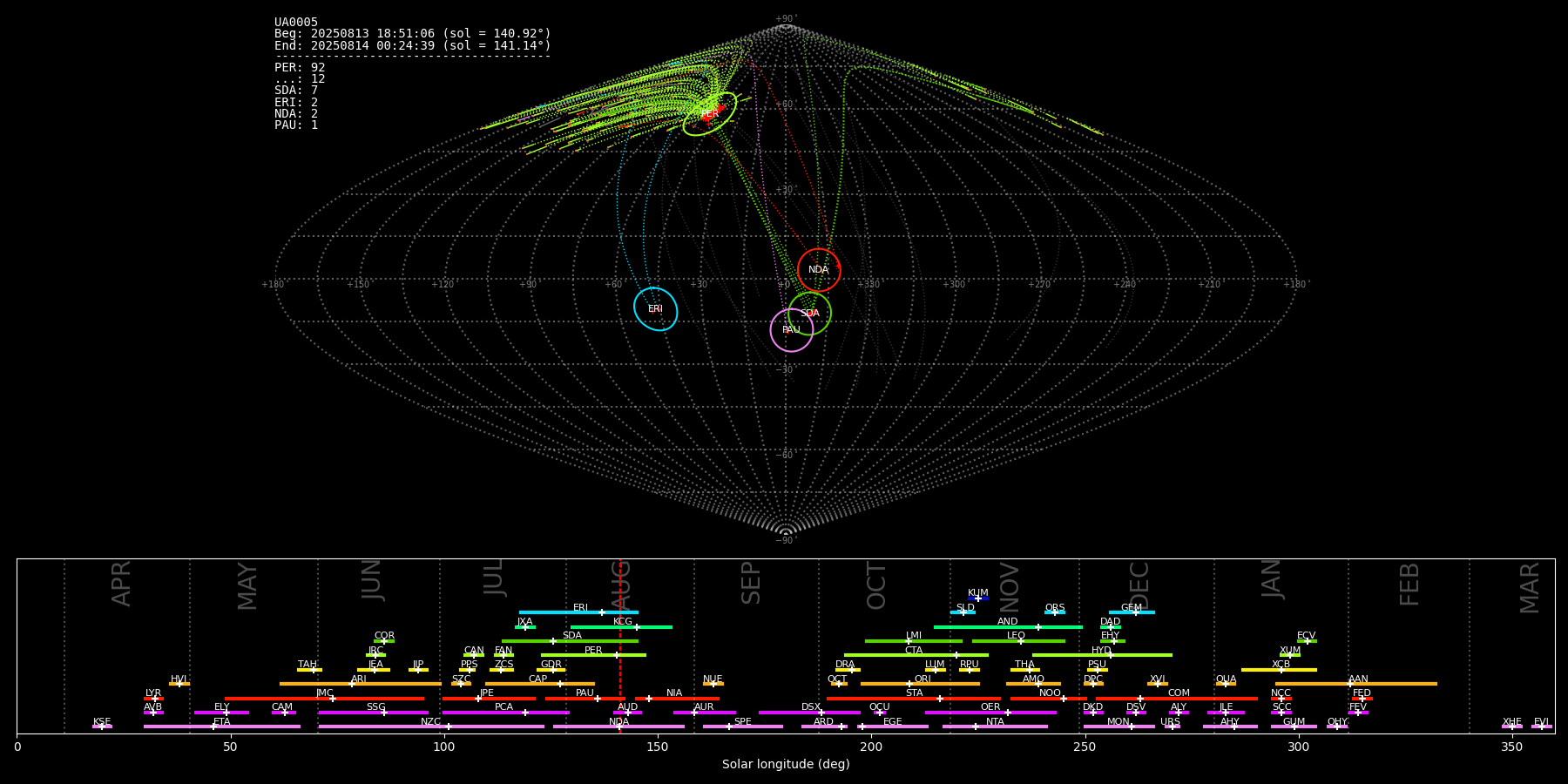Image resolution: width=1568 pixels, height=784 pixels.
Task: Click the pink PAU radiant circle on the sky map
Action: coord(792,330)
